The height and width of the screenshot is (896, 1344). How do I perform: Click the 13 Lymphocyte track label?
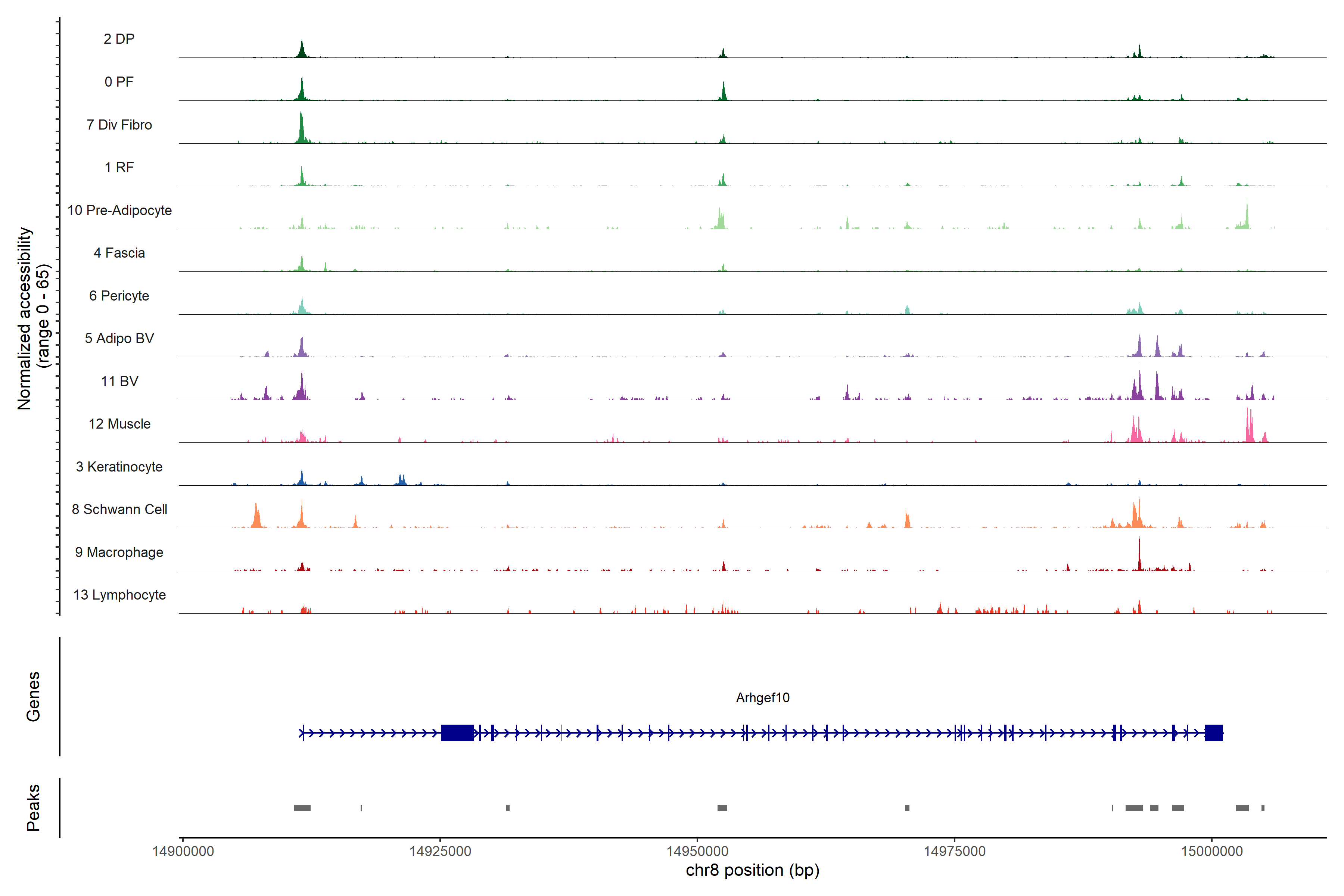coord(119,595)
